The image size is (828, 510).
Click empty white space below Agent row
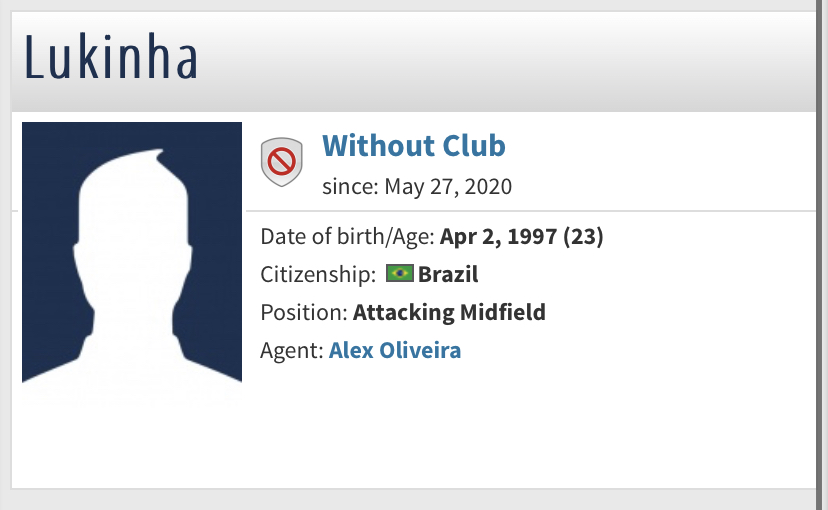(x=530, y=430)
